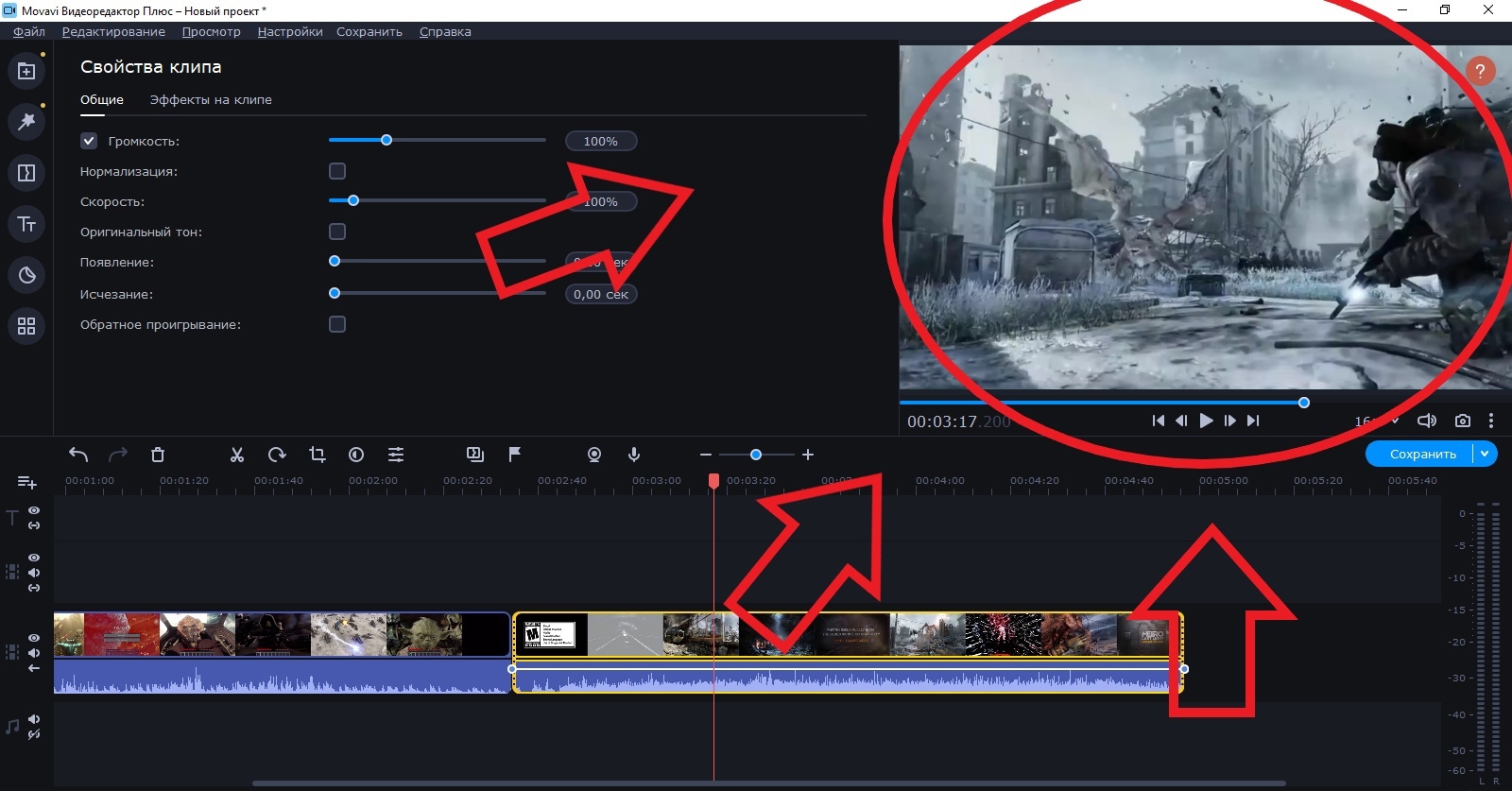The height and width of the screenshot is (791, 1512).
Task: Open the Transitions panel icon
Action: (26, 173)
